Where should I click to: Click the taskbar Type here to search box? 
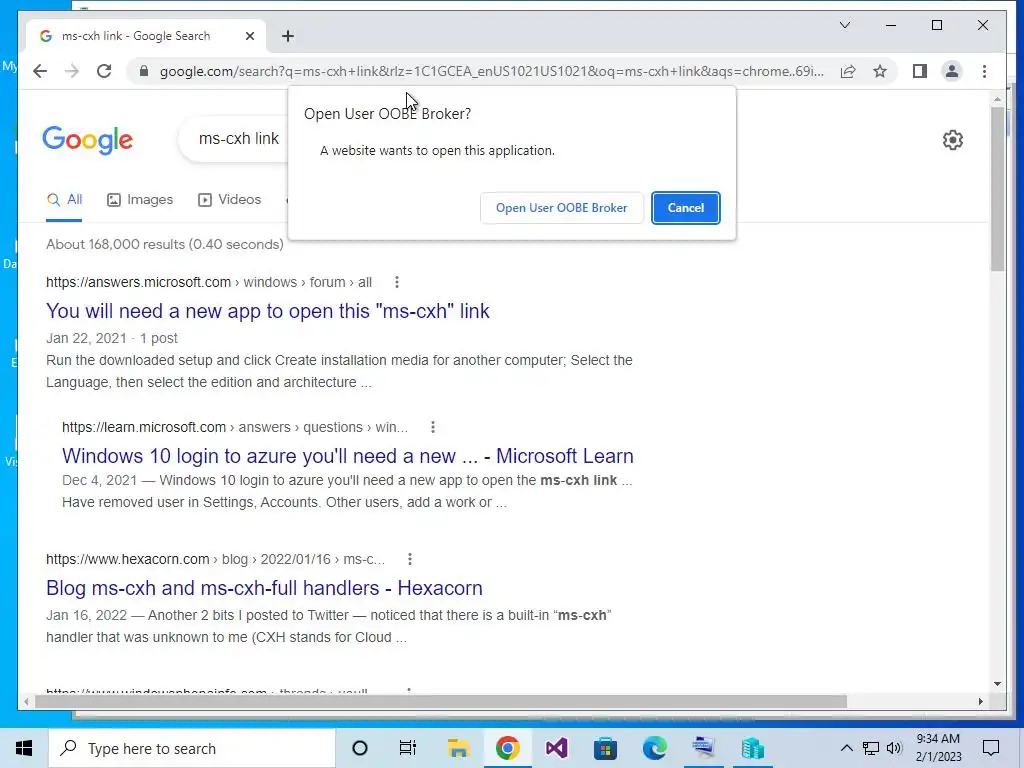pyautogui.click(x=192, y=748)
